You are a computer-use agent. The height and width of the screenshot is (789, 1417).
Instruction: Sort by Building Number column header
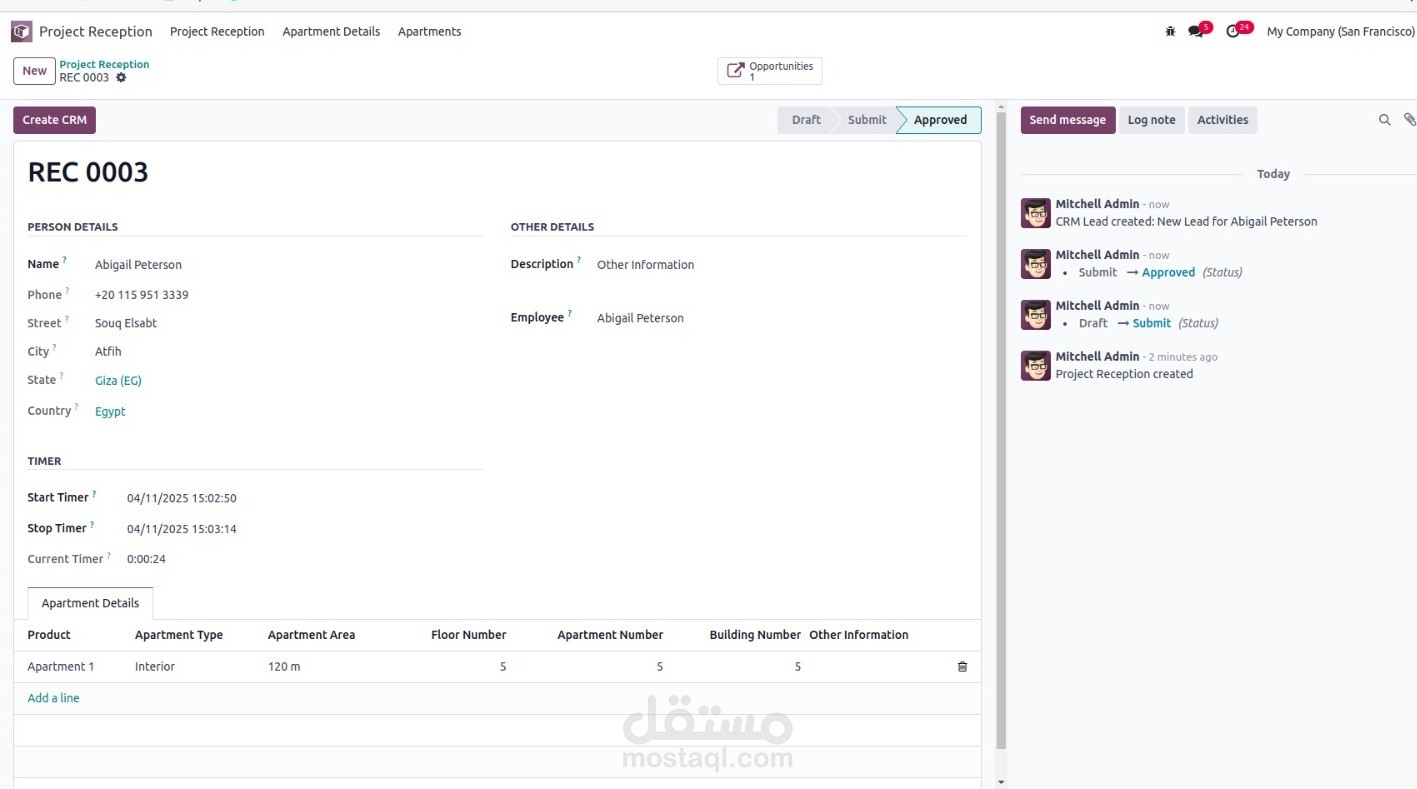[755, 635]
